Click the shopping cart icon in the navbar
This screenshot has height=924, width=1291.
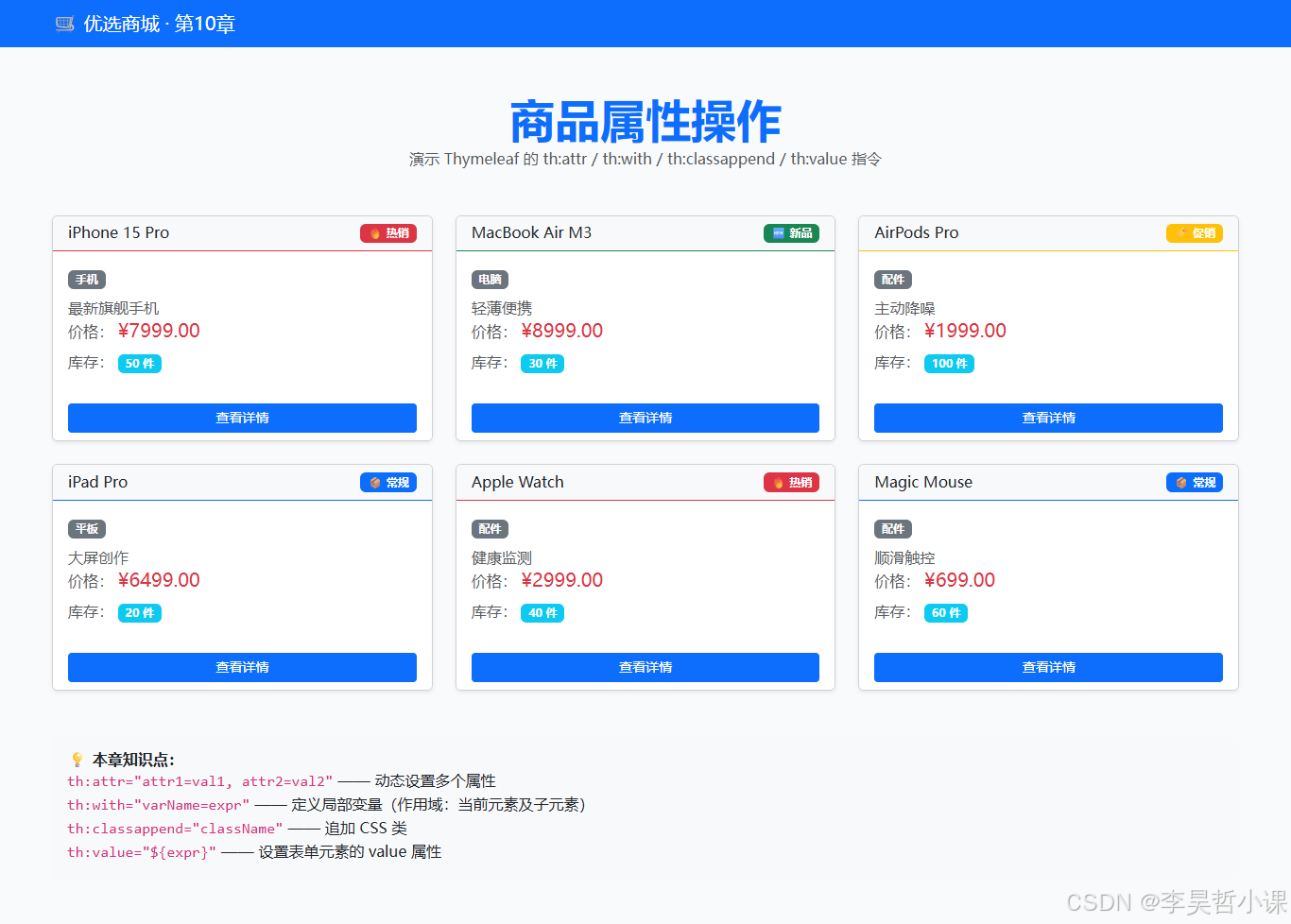click(x=65, y=24)
